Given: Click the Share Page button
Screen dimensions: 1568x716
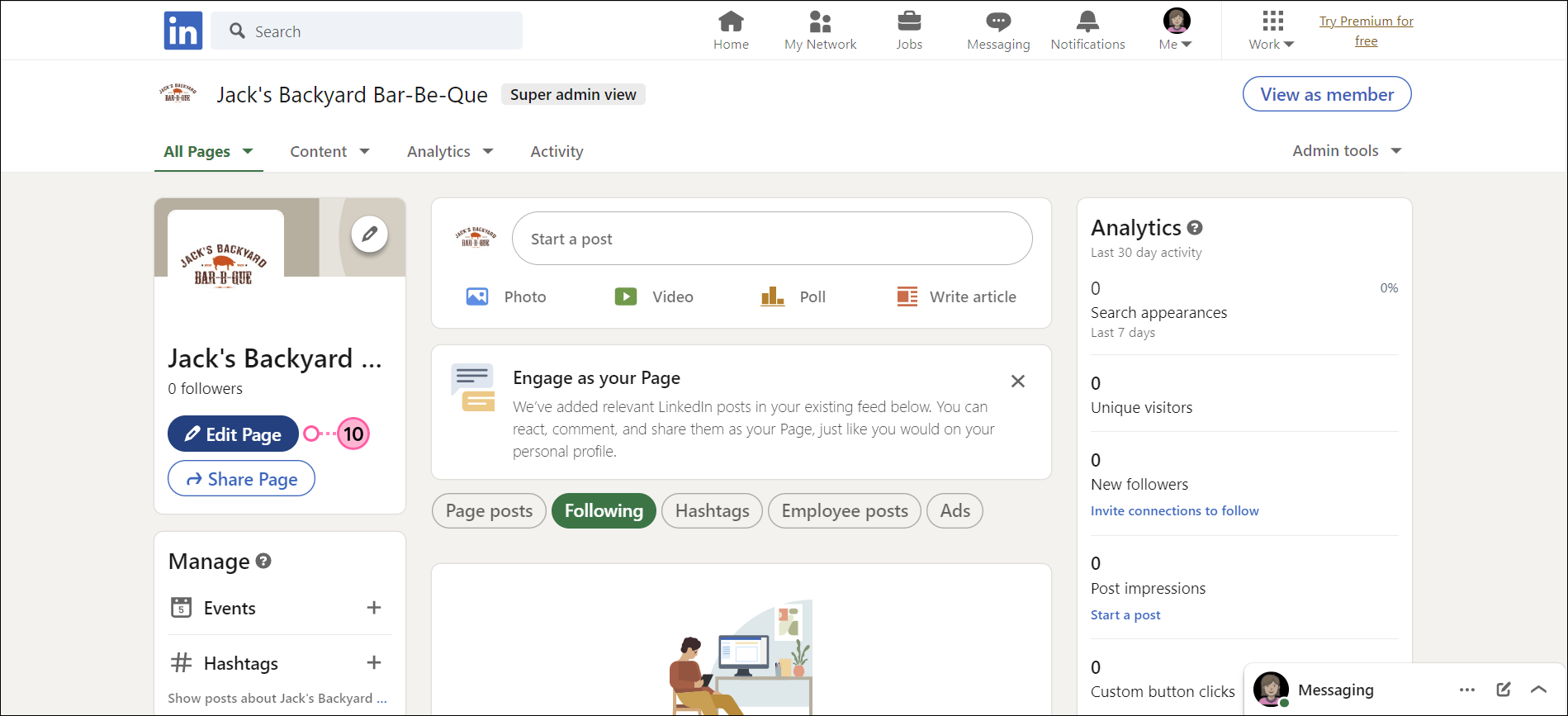Looking at the screenshot, I should point(241,479).
